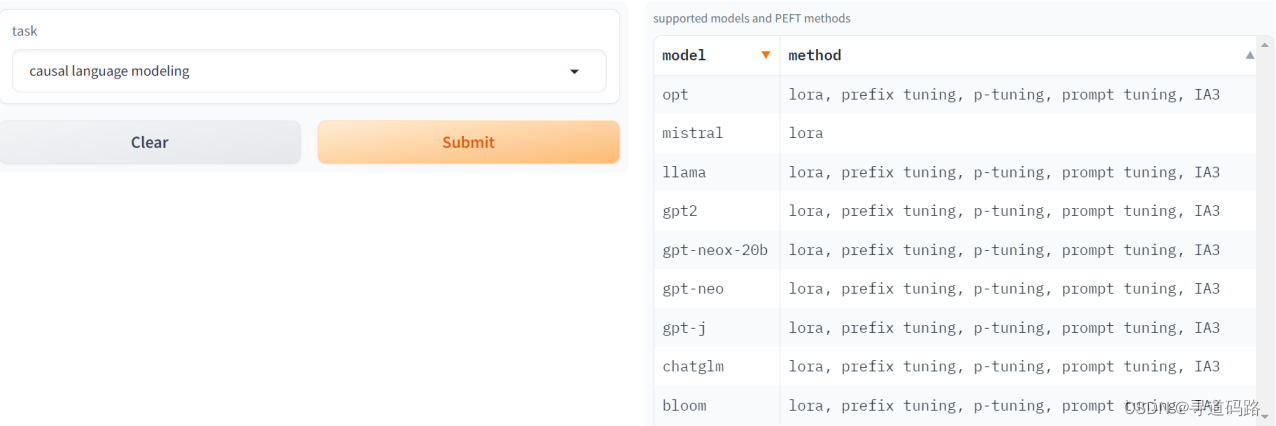Select the gpt2 model cell
Screen dimensions: 1276x426
point(717,211)
